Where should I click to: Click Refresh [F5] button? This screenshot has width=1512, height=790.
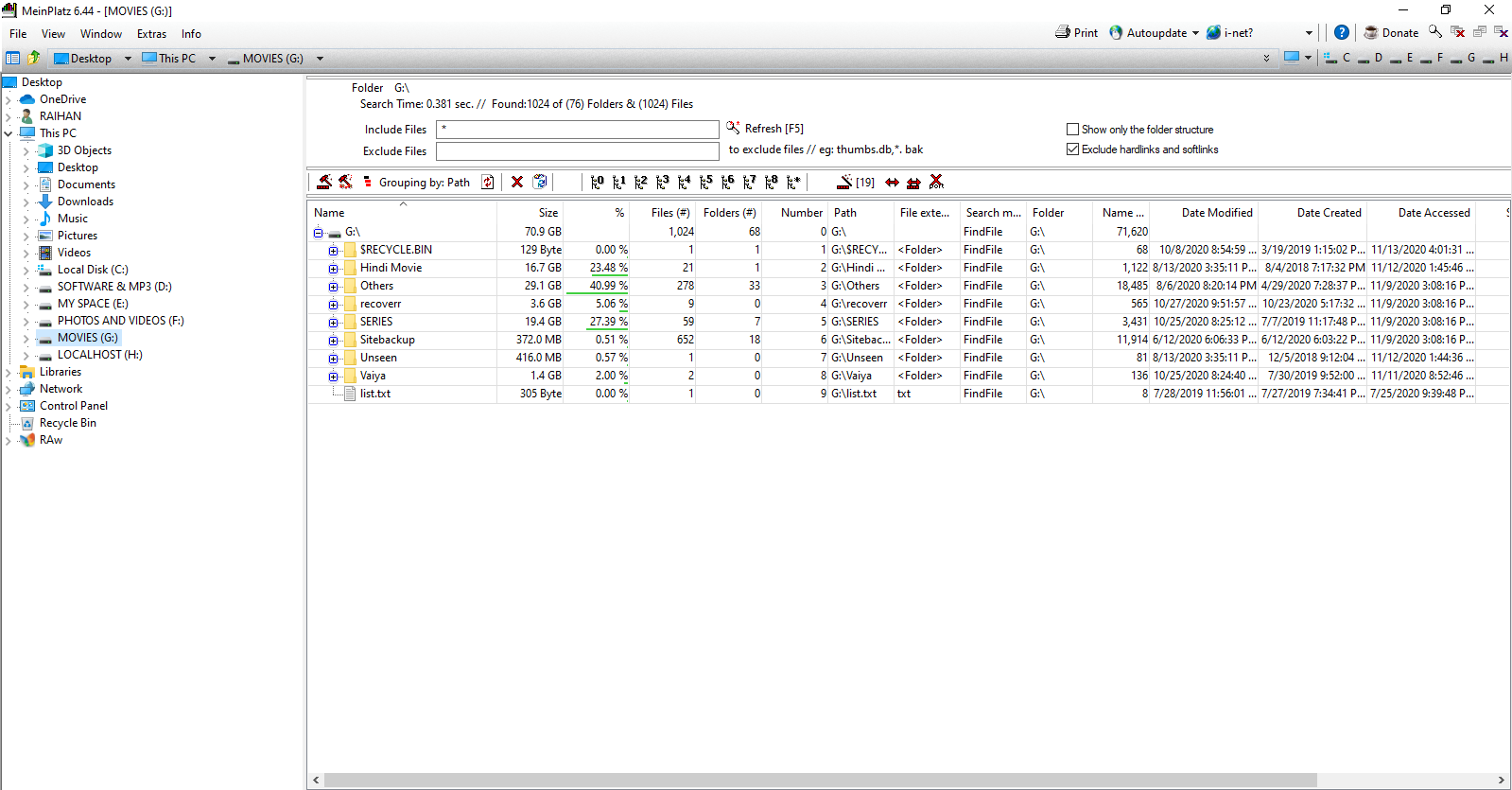click(x=765, y=129)
